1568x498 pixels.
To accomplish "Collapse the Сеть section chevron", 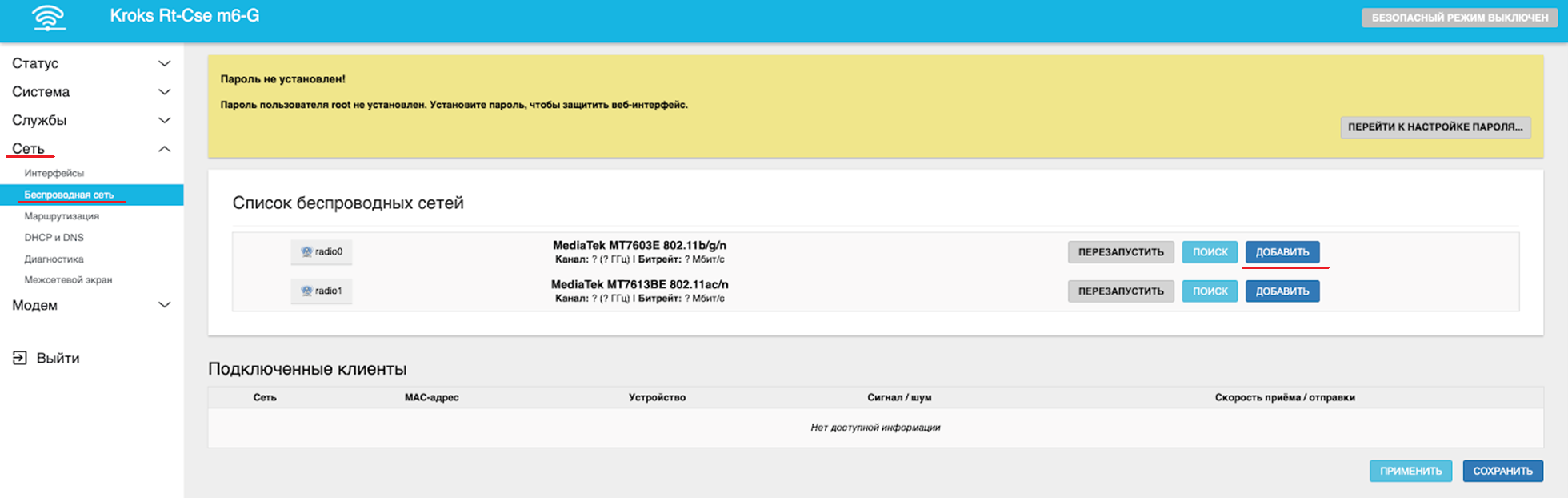I will coord(164,149).
